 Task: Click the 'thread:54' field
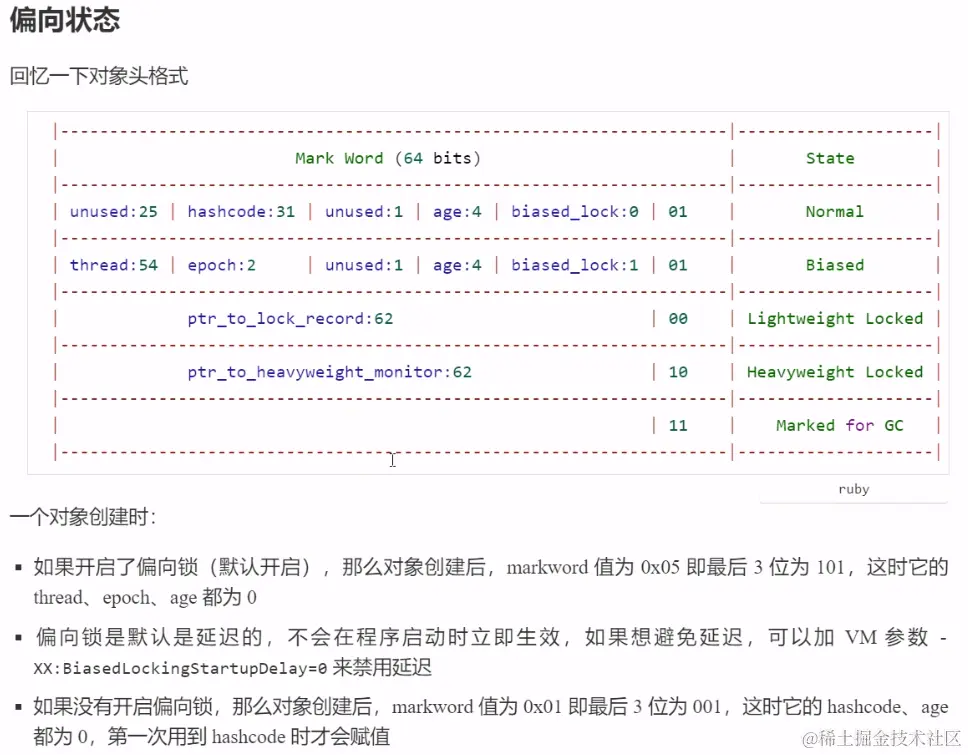tap(114, 265)
